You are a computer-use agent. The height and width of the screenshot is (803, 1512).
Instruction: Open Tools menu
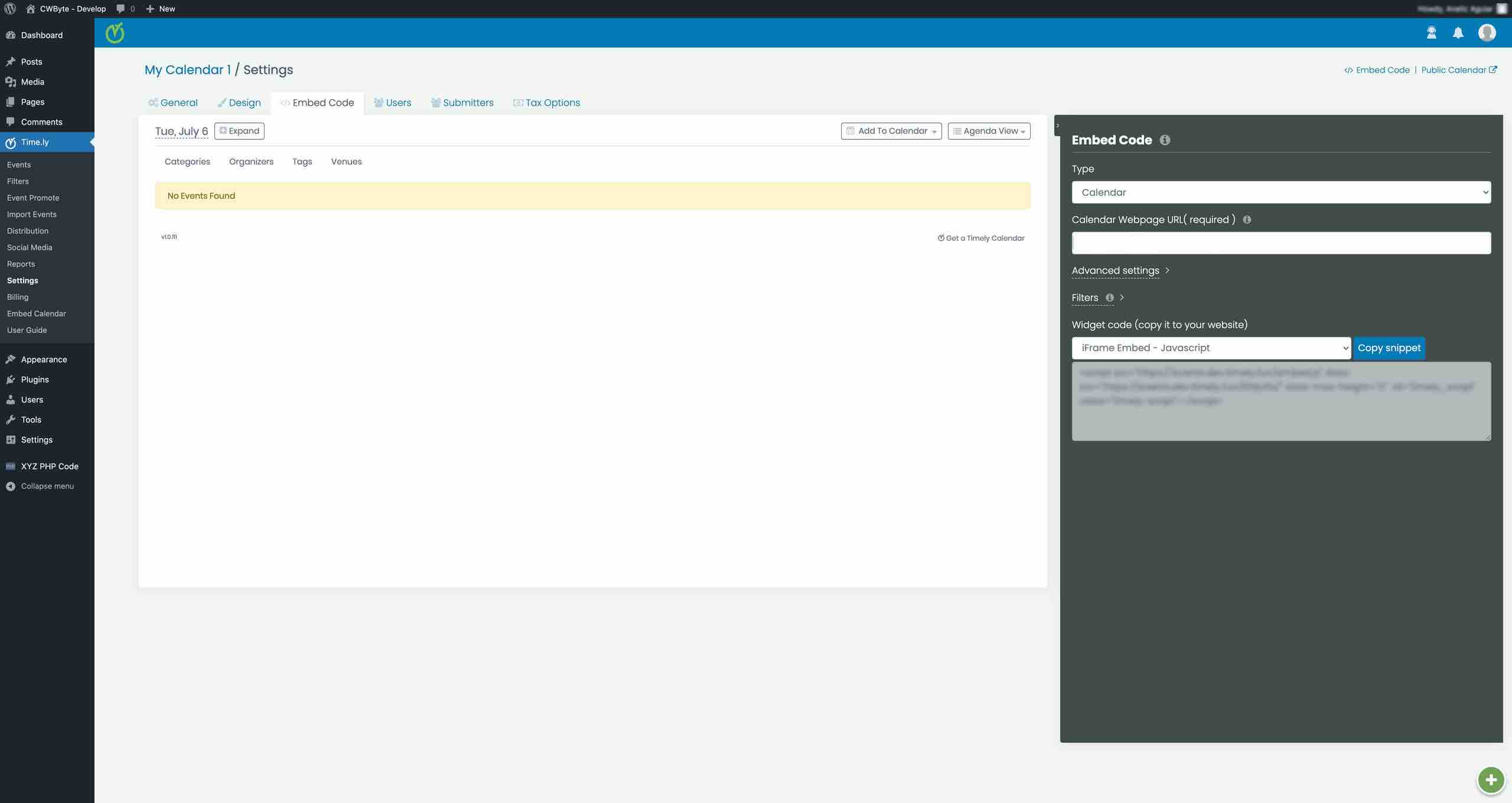point(47,420)
